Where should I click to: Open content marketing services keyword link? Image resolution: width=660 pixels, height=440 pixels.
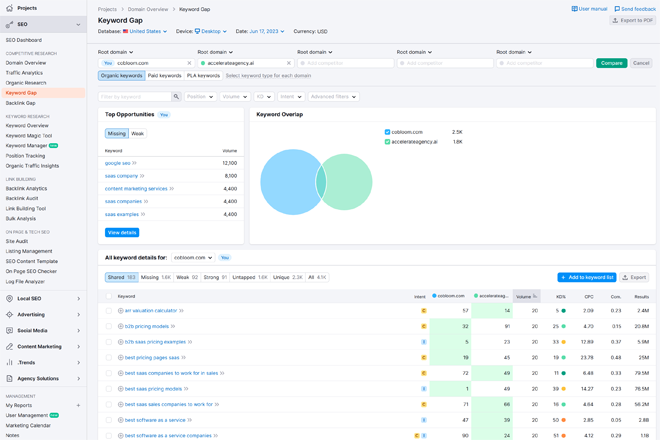pos(136,189)
